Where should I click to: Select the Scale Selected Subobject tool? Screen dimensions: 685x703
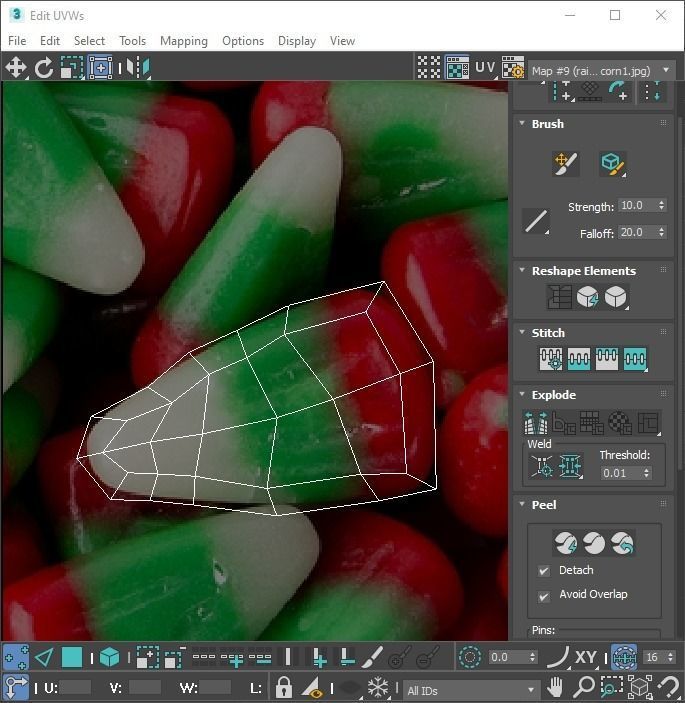(72, 68)
